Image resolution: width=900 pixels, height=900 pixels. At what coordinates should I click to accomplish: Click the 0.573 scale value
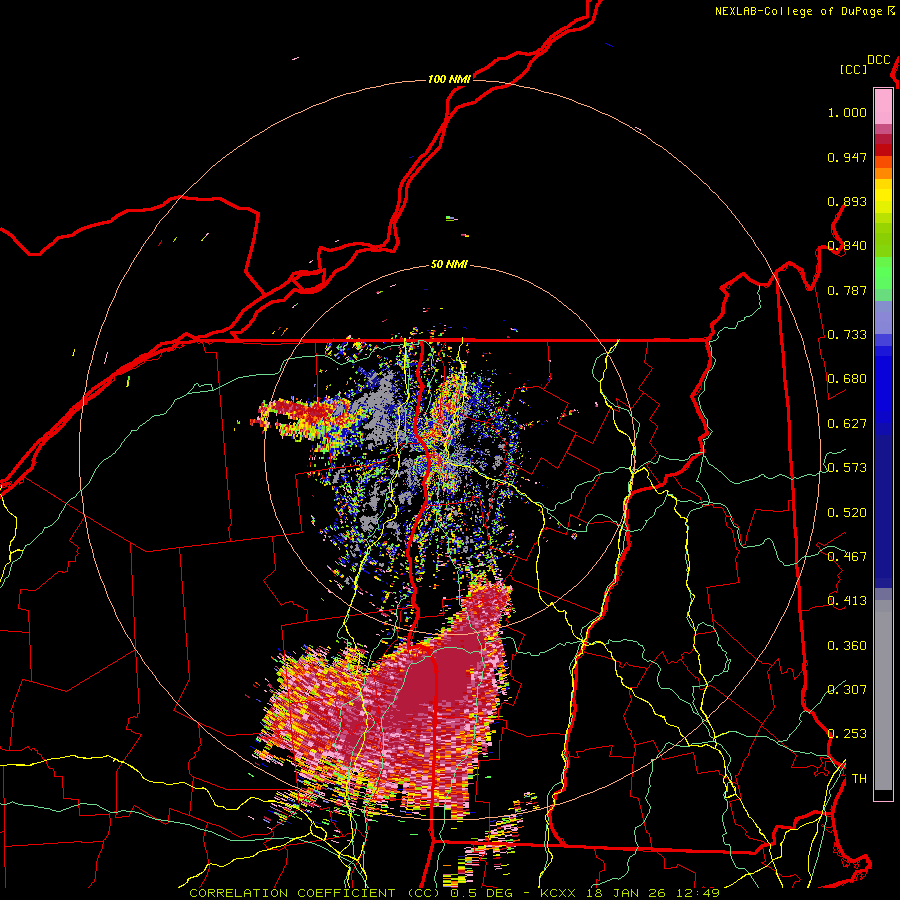tap(847, 468)
